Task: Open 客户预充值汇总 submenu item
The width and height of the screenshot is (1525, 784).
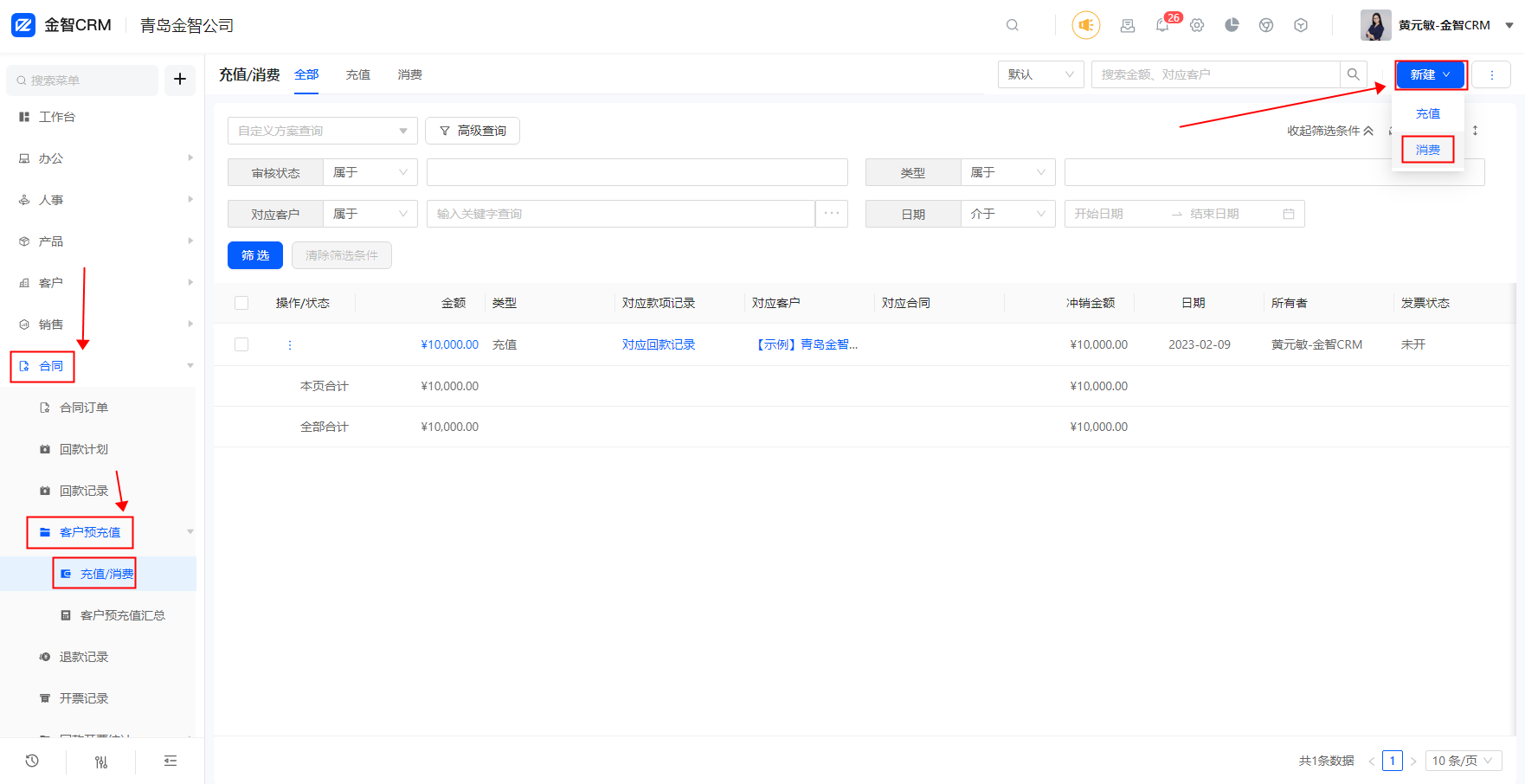Action: [x=122, y=615]
